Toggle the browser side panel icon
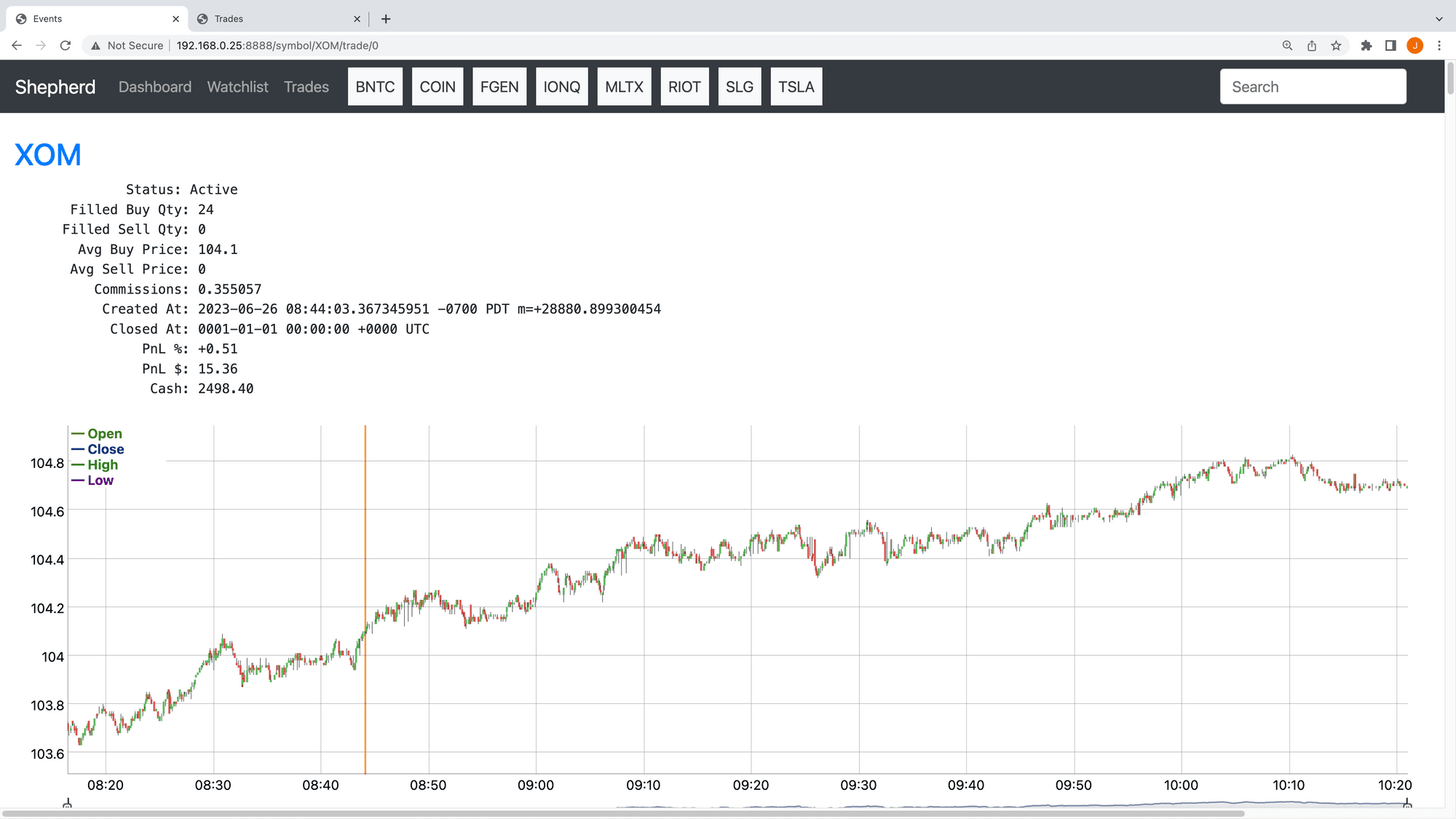The height and width of the screenshot is (819, 1456). (x=1390, y=45)
